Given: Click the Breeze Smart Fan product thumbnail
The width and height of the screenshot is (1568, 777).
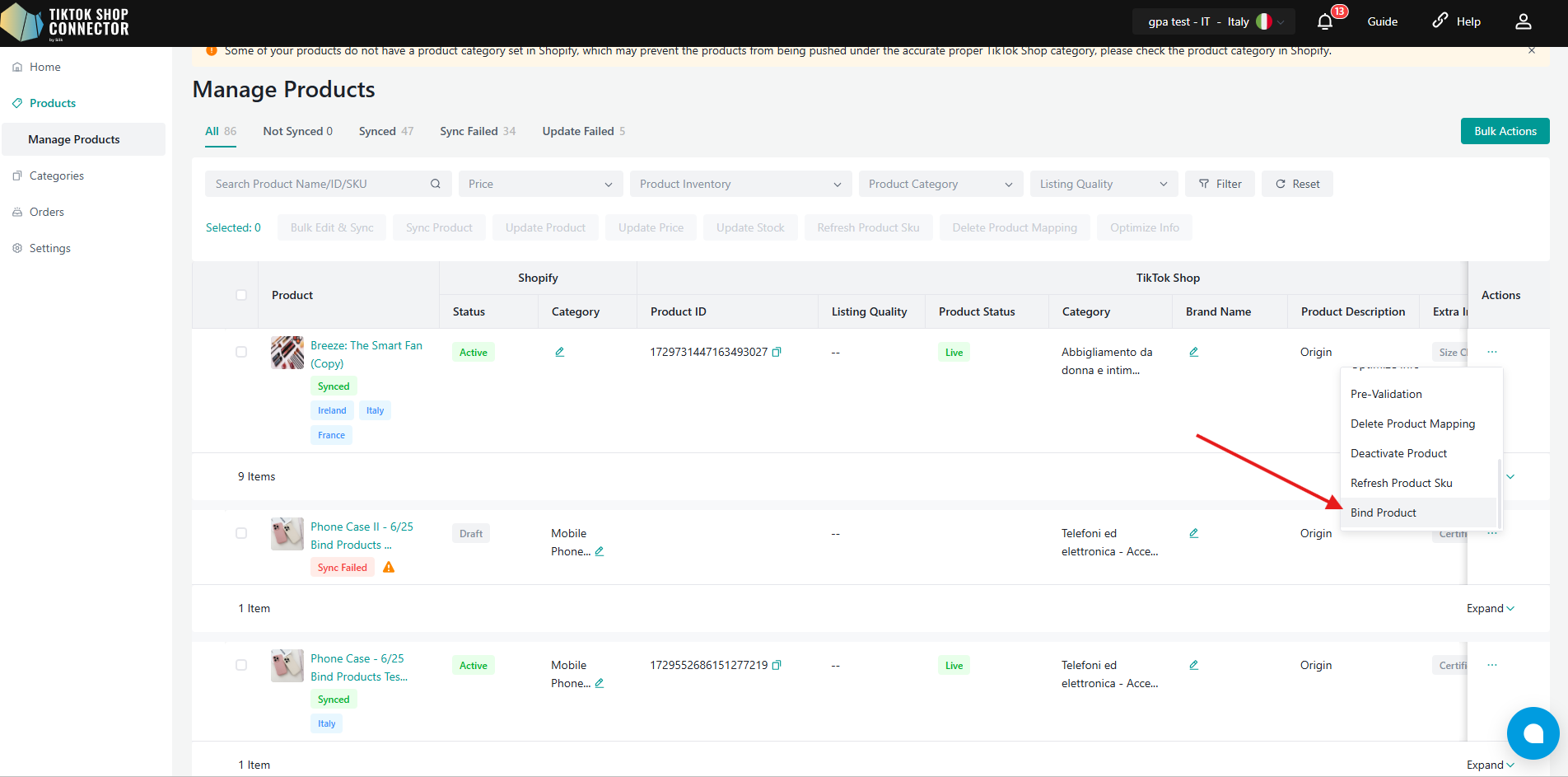Looking at the screenshot, I should tap(287, 353).
